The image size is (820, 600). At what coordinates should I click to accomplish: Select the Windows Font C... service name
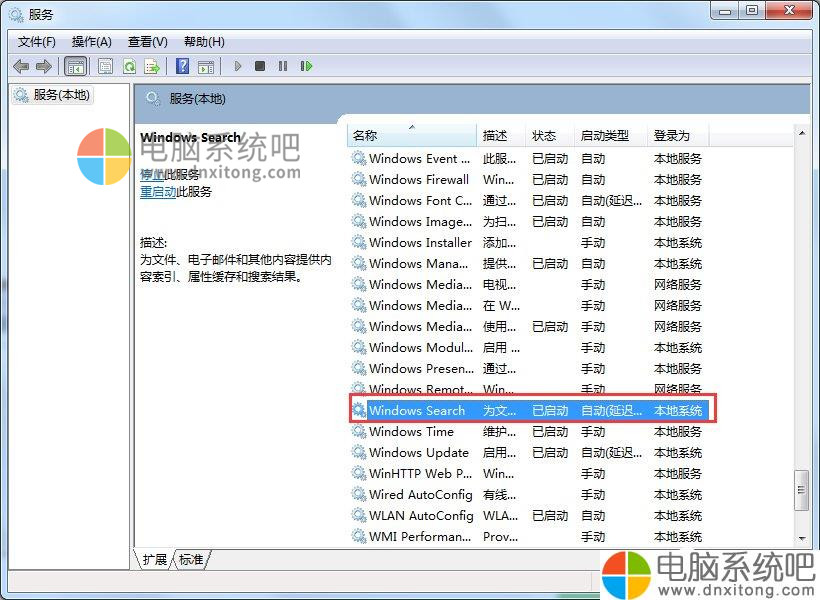(420, 200)
